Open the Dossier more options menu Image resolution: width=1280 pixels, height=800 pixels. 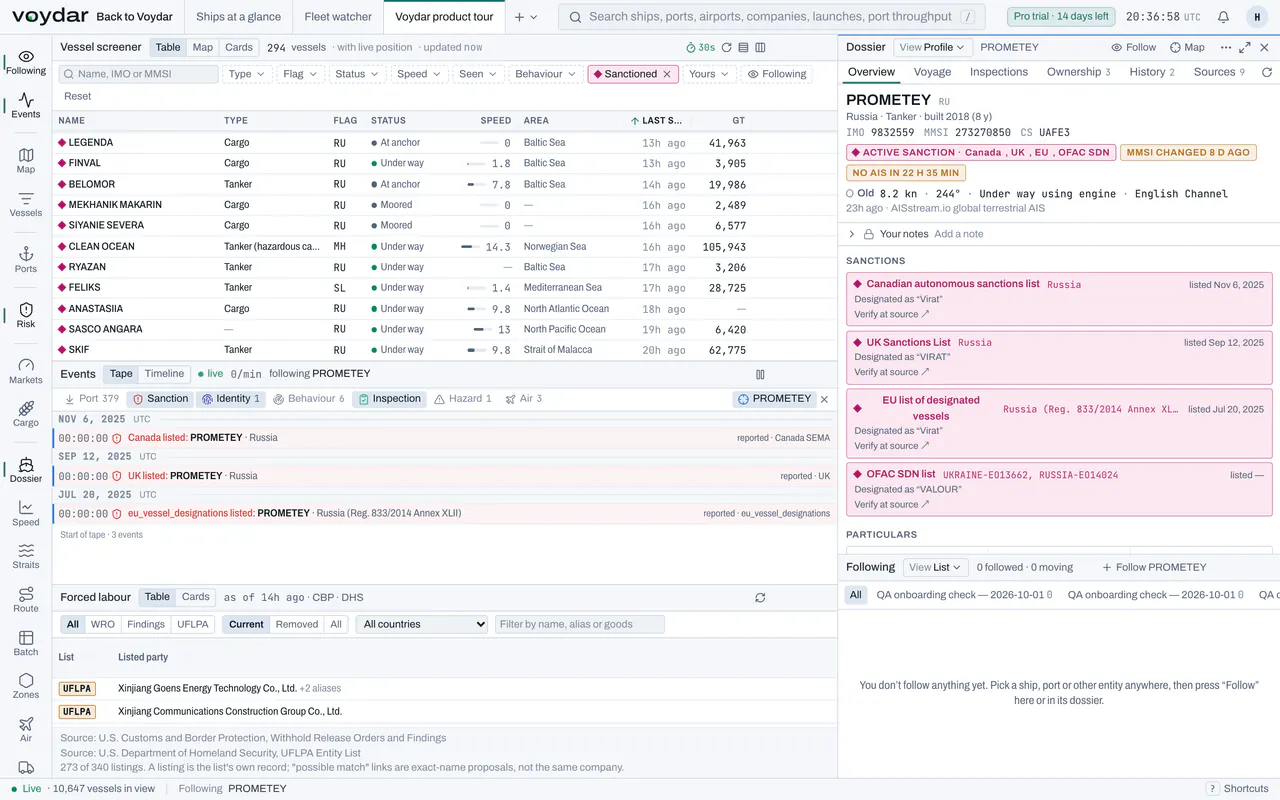[1226, 47]
